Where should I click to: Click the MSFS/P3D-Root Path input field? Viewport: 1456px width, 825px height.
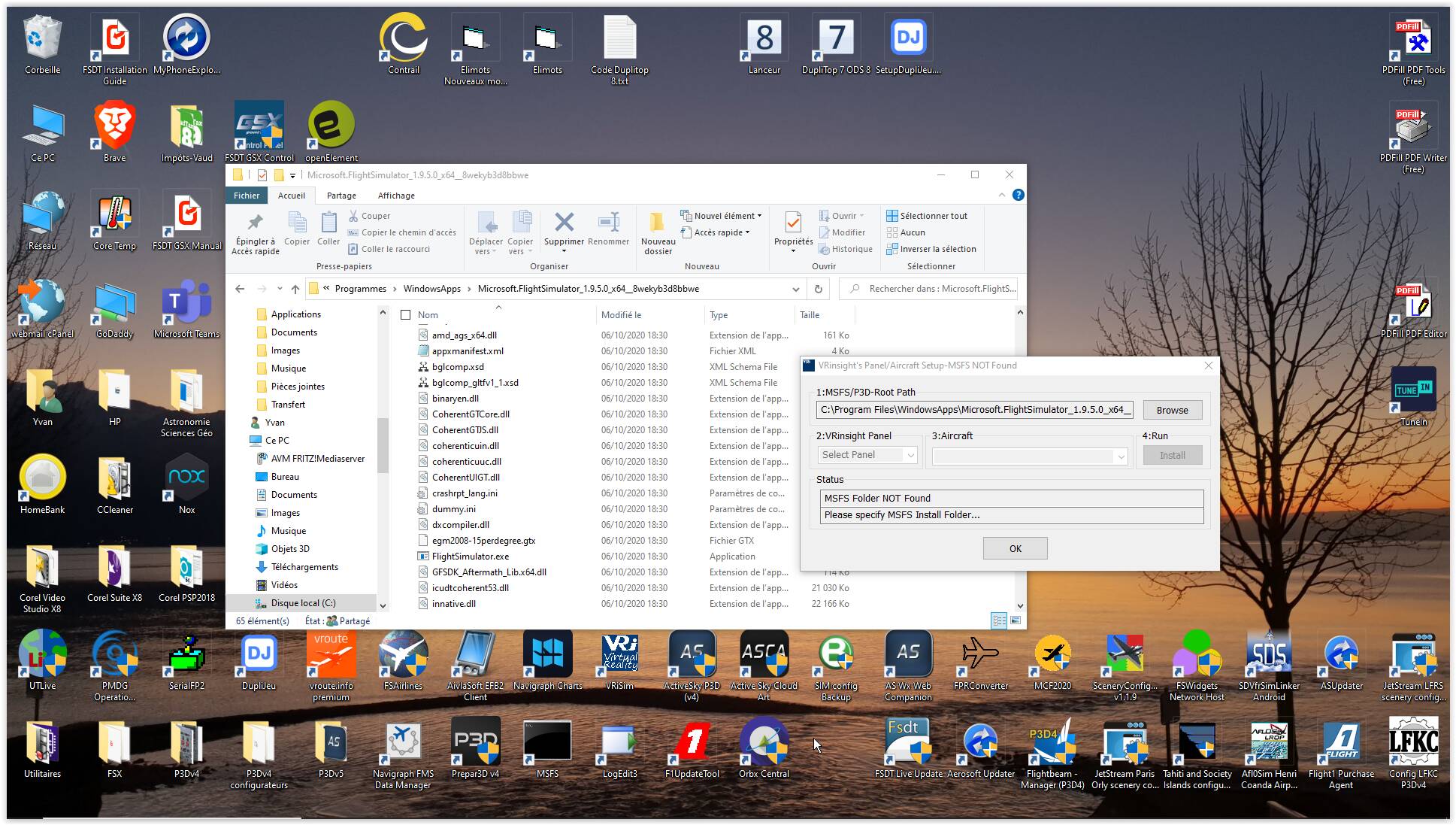[974, 410]
